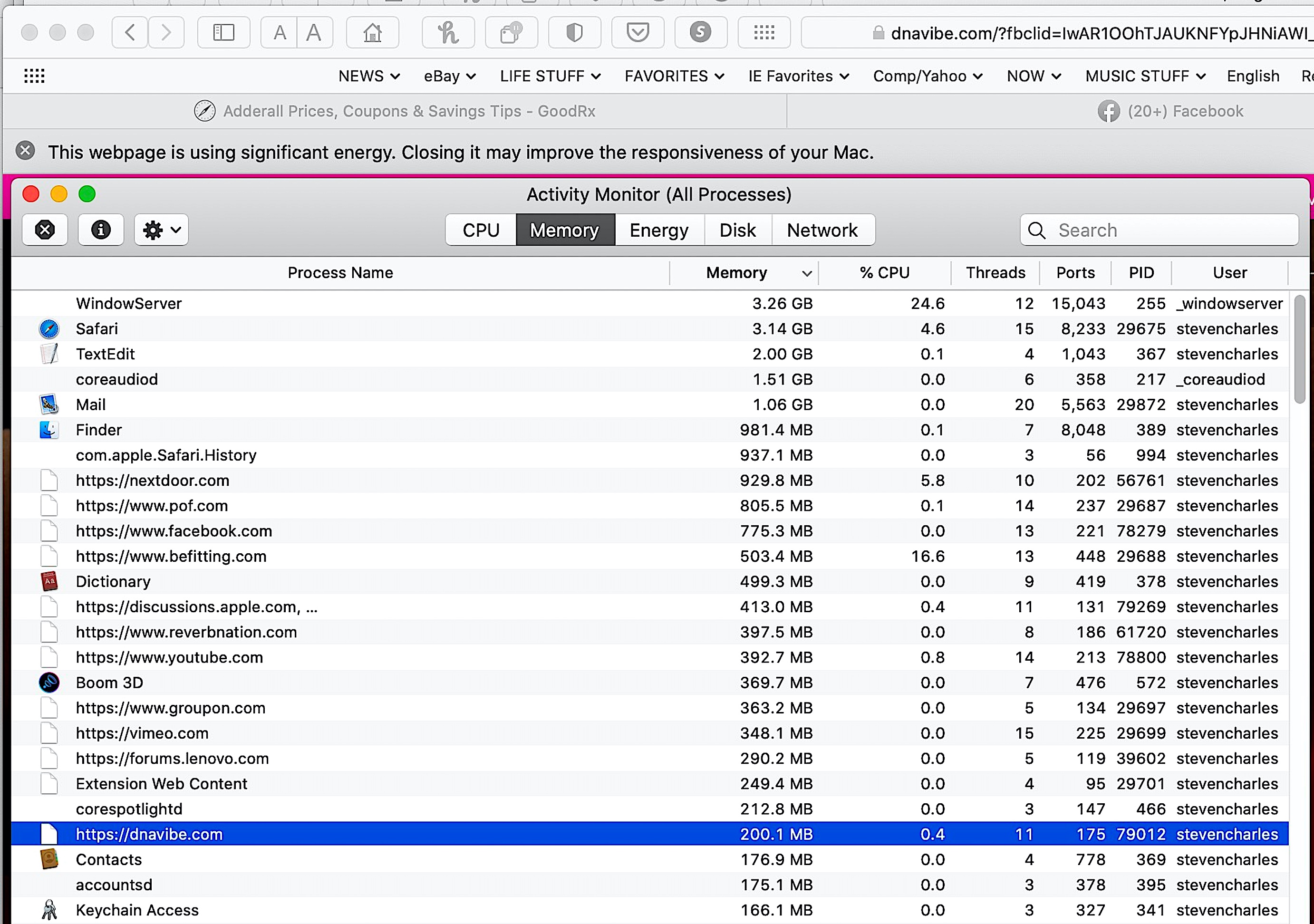
Task: Switch to the Network tab
Action: [x=822, y=230]
